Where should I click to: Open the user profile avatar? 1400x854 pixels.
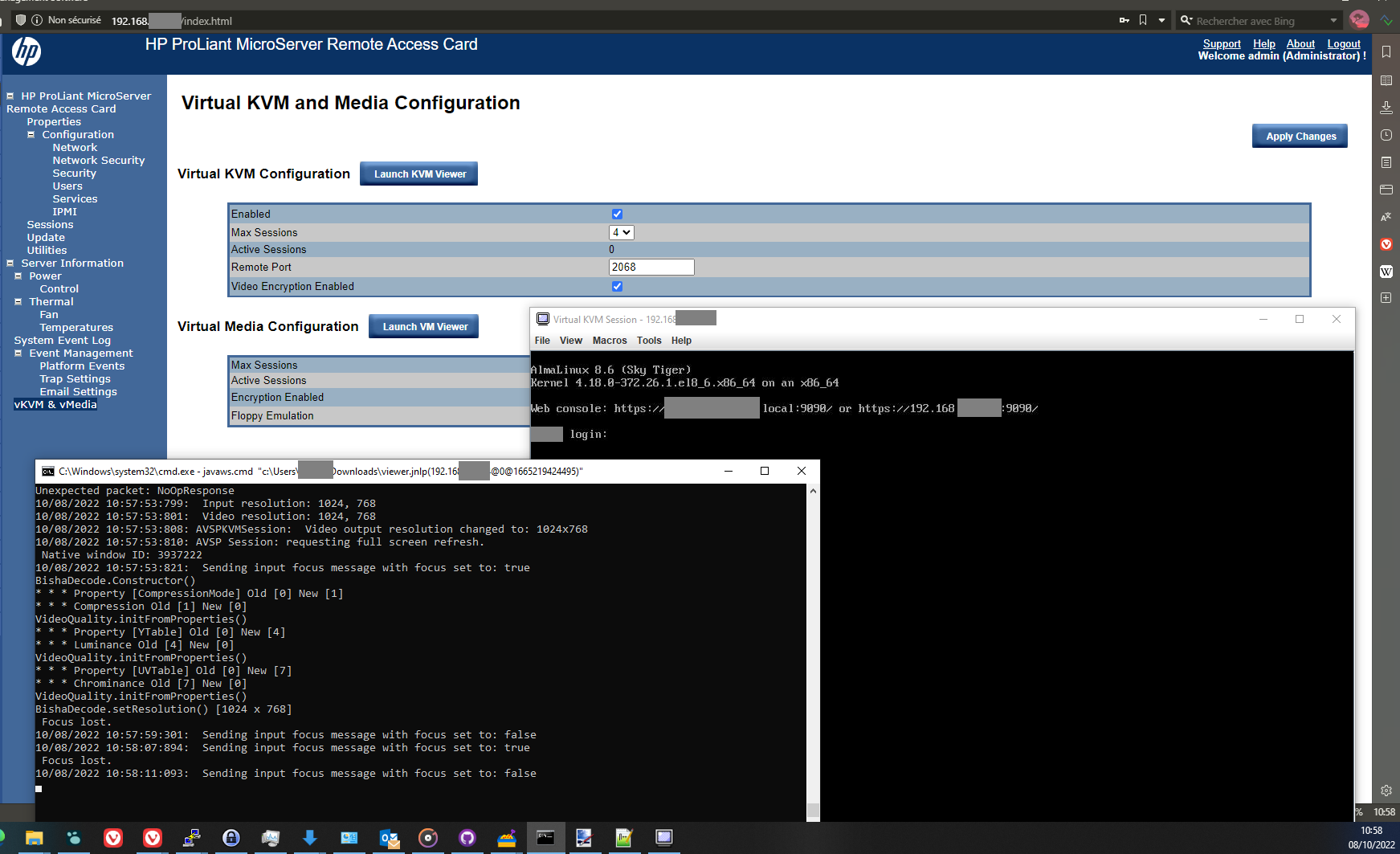click(x=1359, y=20)
